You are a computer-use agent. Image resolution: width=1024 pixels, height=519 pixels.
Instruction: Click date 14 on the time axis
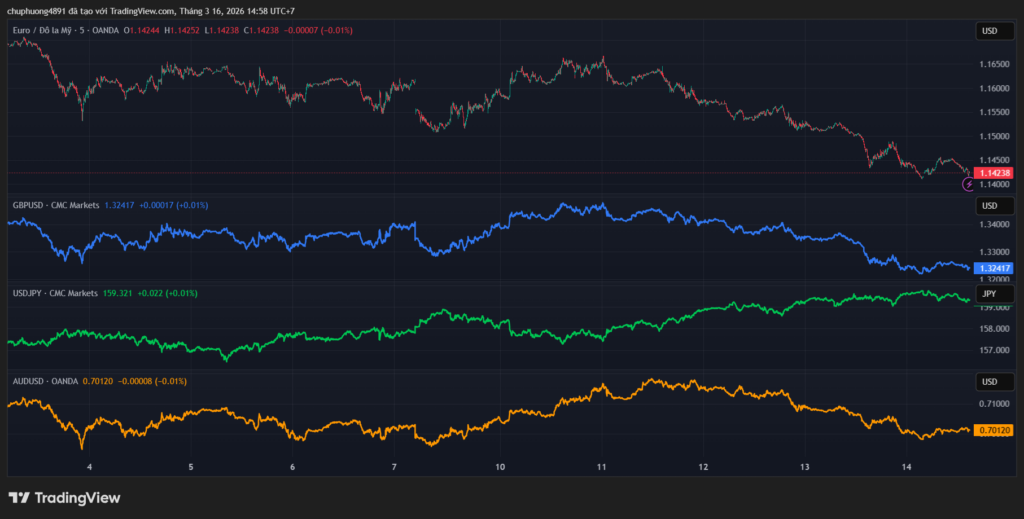[906, 467]
